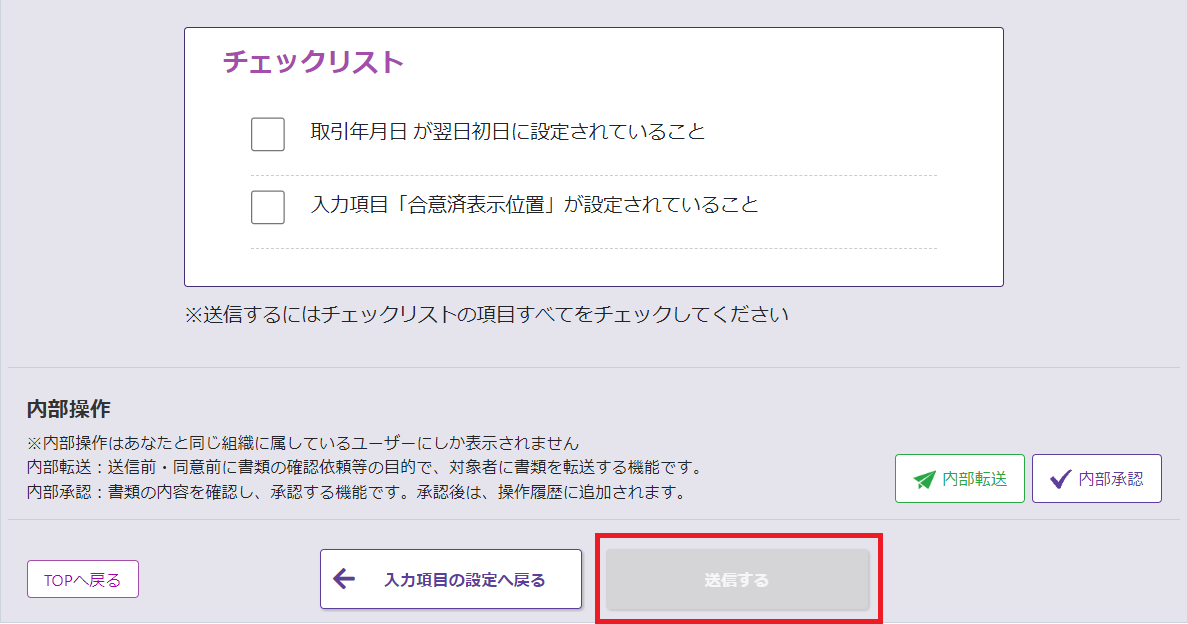The image size is (1188, 624).
Task: Click the dashed divider between checklist items
Action: tap(593, 176)
